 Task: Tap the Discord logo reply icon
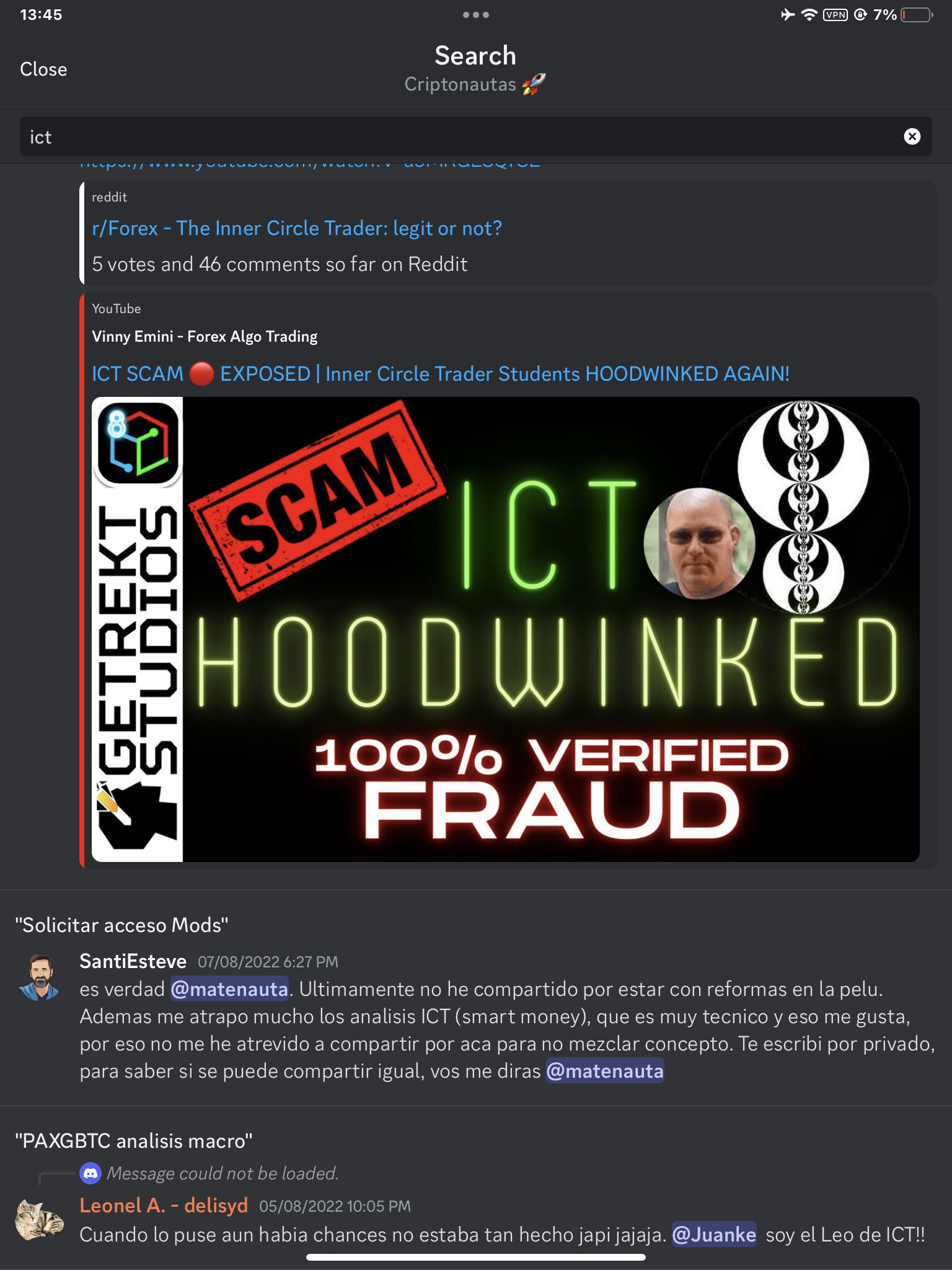point(90,1173)
